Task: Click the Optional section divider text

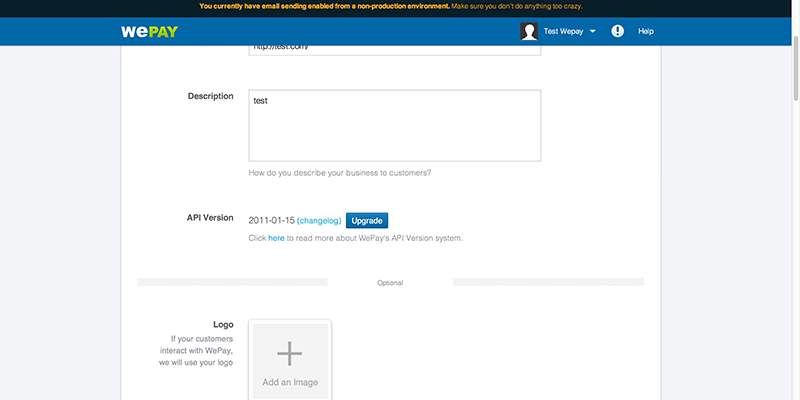Action: [x=390, y=283]
